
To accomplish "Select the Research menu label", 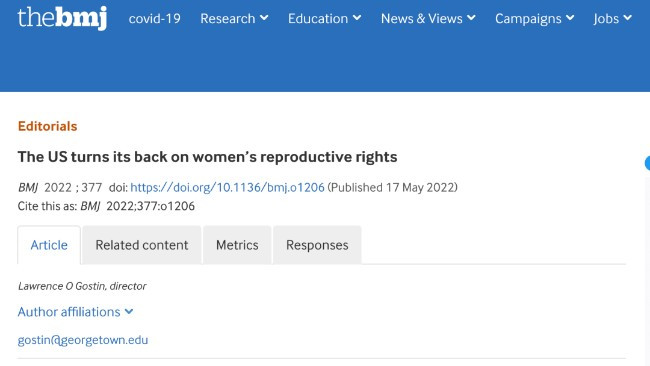I will tap(228, 19).
